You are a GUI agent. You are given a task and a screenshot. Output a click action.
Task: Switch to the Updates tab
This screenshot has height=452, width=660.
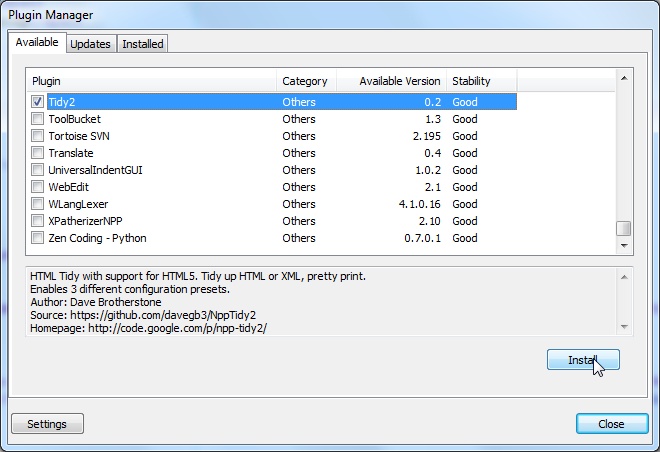point(91,44)
